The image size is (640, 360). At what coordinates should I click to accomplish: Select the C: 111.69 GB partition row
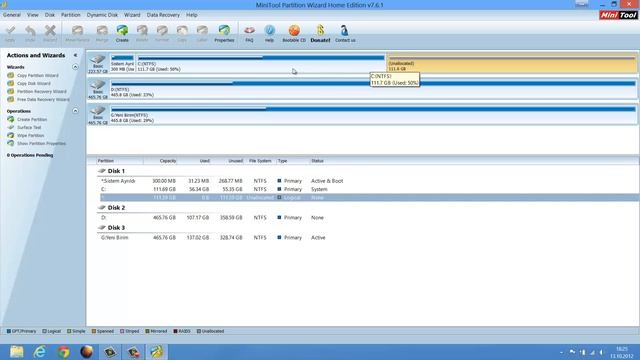[369, 189]
